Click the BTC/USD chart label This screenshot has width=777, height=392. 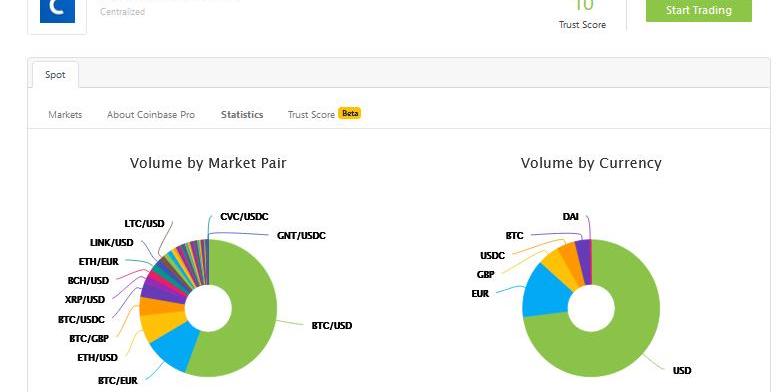332,326
